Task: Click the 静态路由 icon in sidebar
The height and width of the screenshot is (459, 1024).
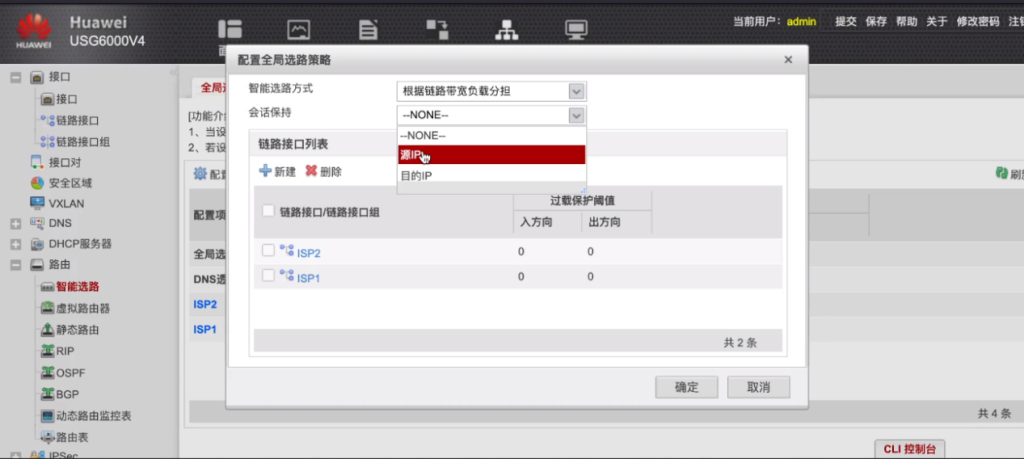Action: [x=47, y=330]
